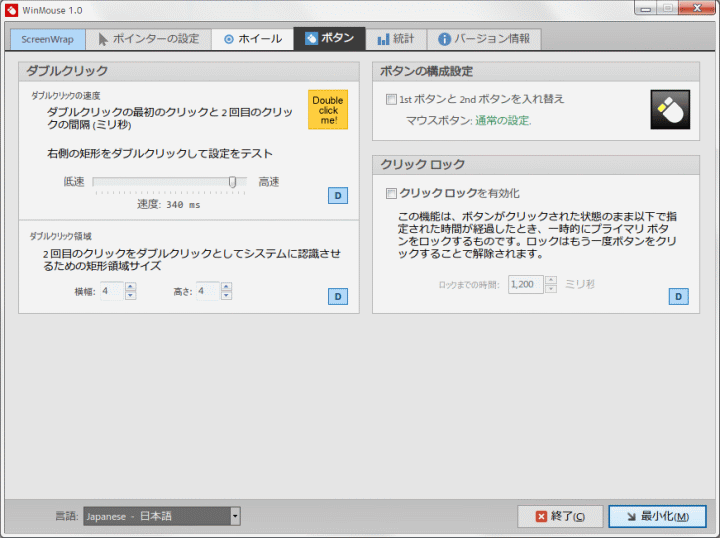Viewport: 720px width, 538px height.
Task: Enable the クリック ロックを有効化 checkbox
Action: point(391,193)
